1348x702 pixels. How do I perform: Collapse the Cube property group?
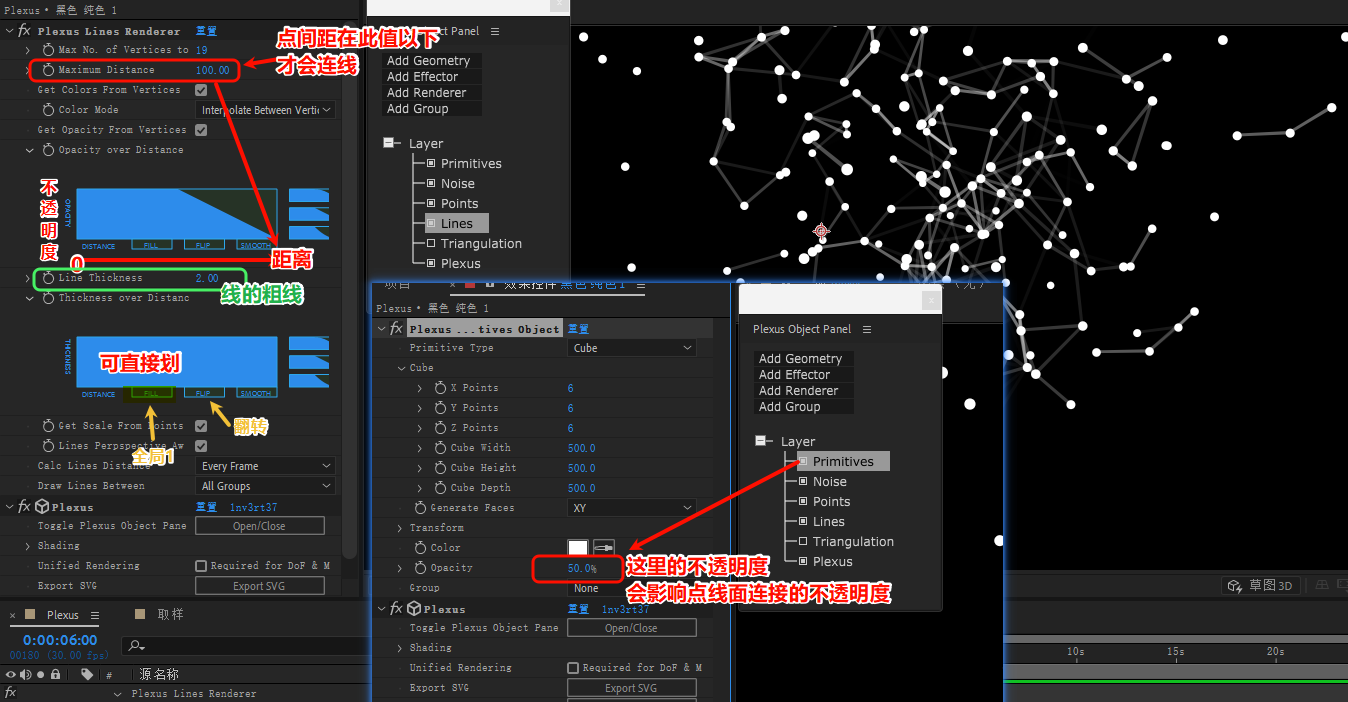coord(400,368)
